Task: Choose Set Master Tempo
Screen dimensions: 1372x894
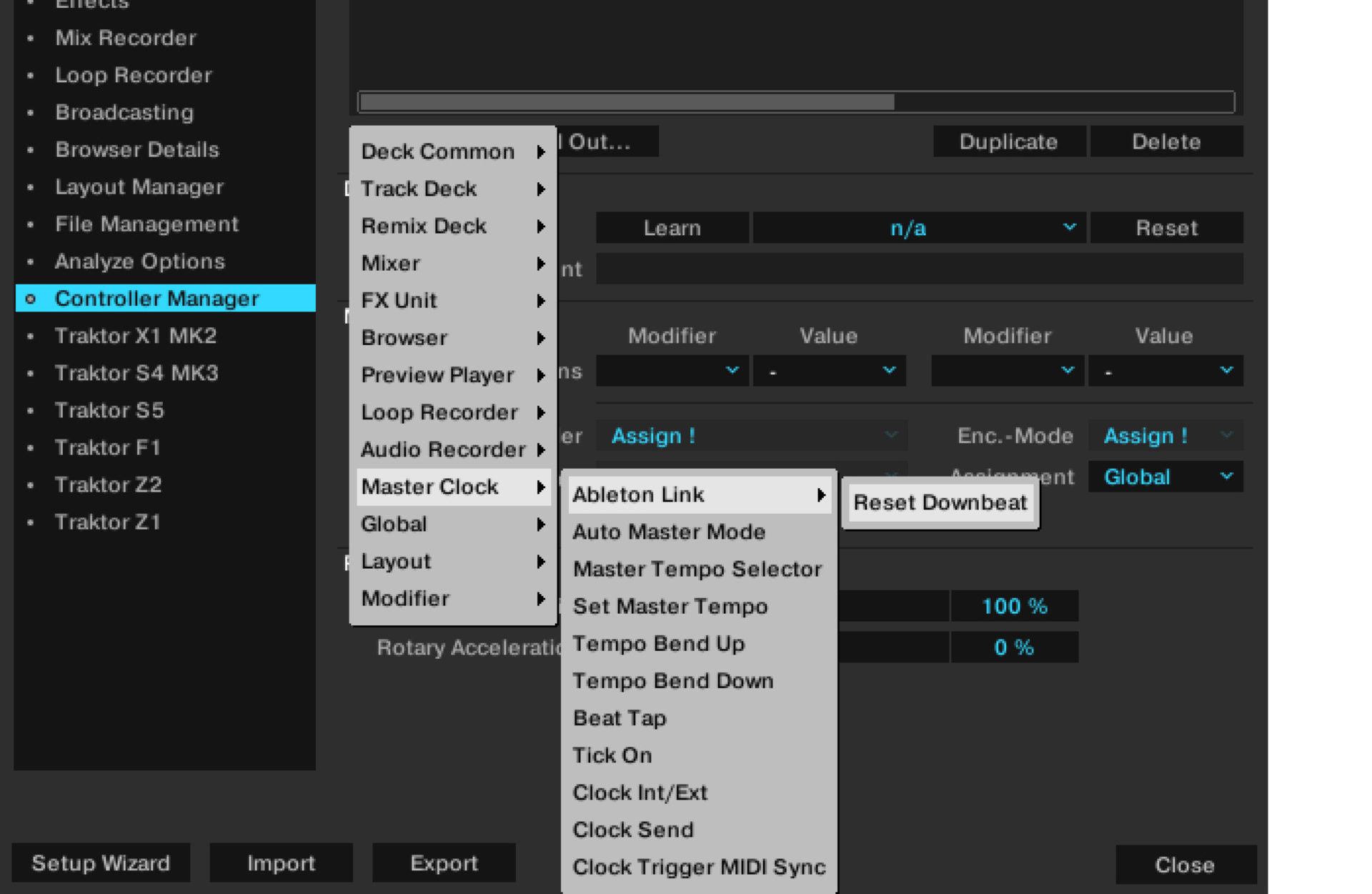Action: coord(699,606)
